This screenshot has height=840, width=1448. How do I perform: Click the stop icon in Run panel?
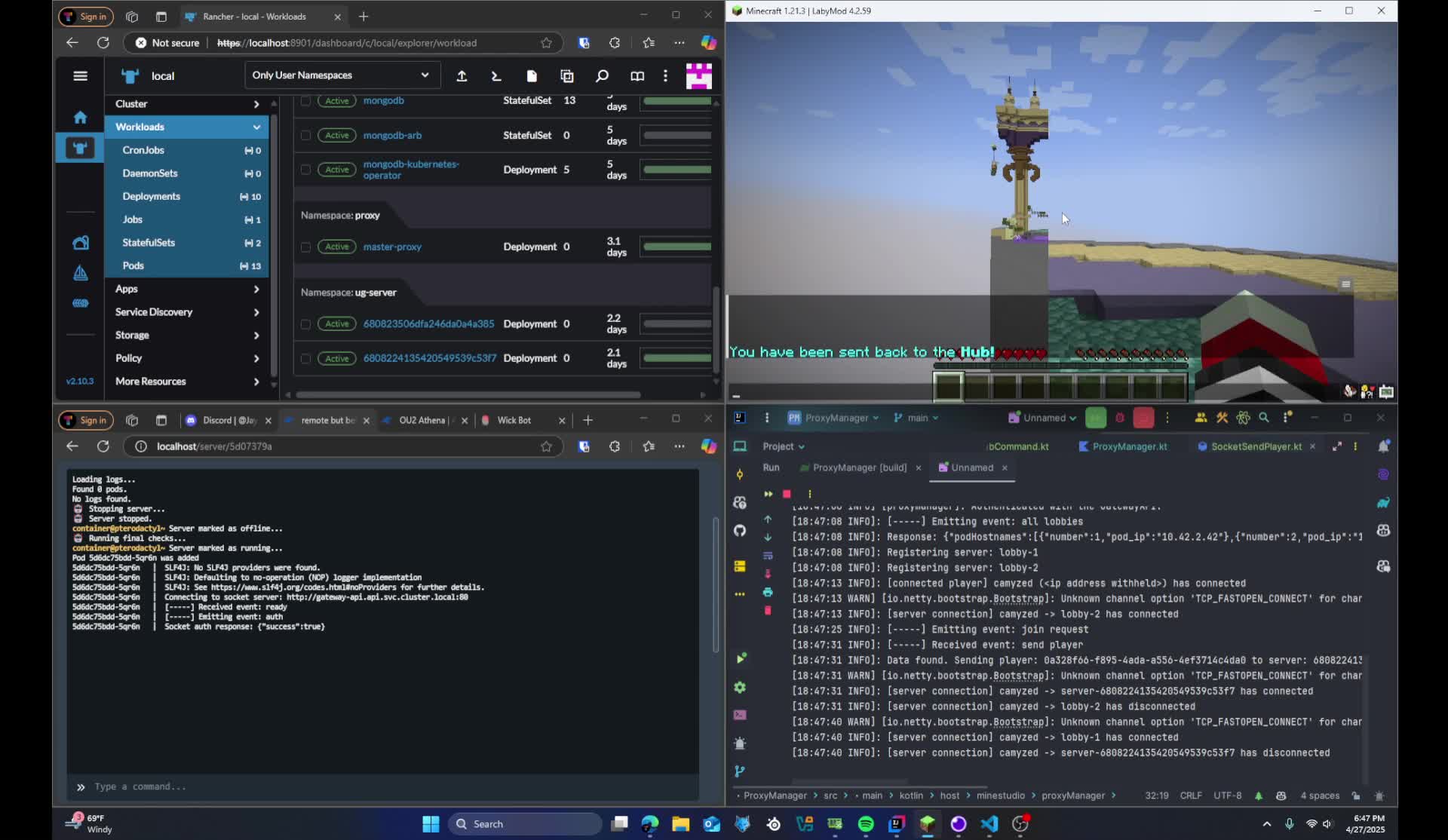787,494
